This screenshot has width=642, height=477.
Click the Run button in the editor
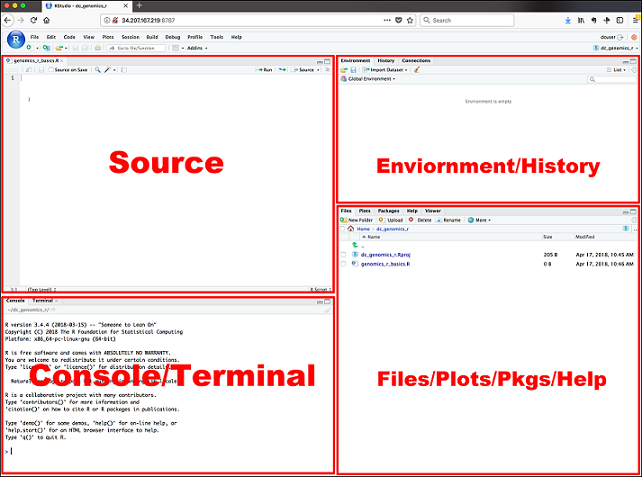[265, 70]
